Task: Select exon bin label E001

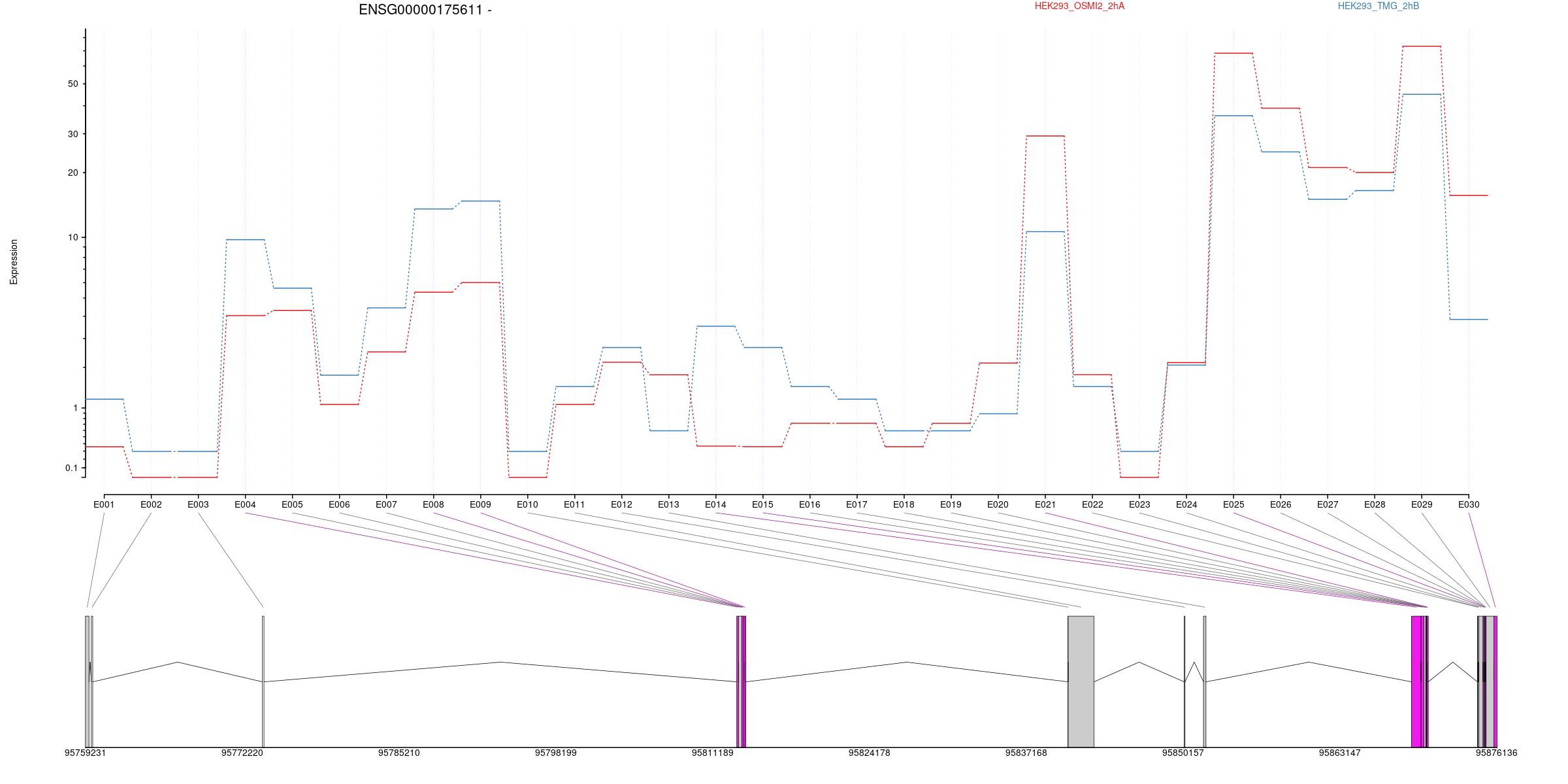Action: click(x=104, y=504)
